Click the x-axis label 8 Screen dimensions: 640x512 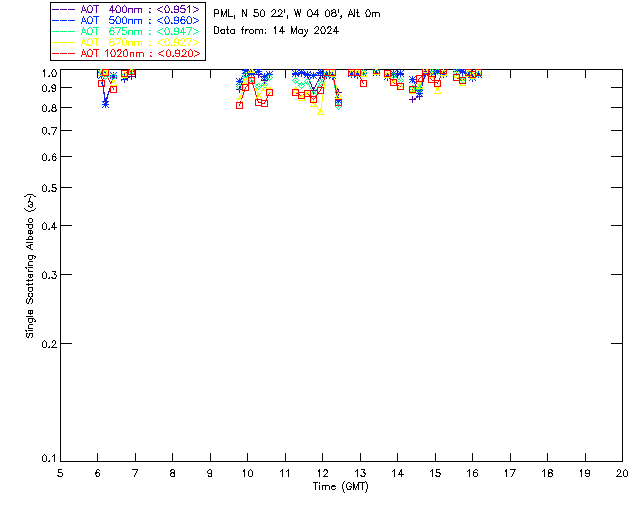(173, 473)
